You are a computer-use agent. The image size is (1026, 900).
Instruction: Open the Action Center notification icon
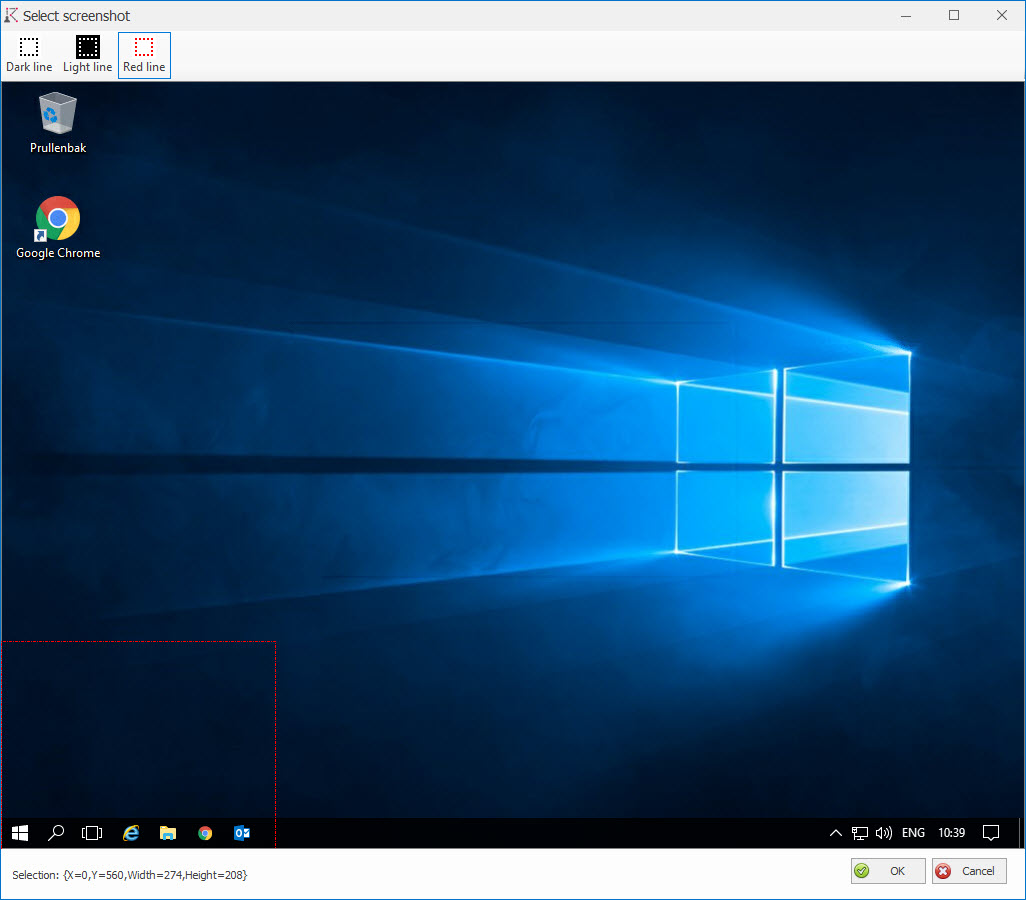click(x=991, y=833)
